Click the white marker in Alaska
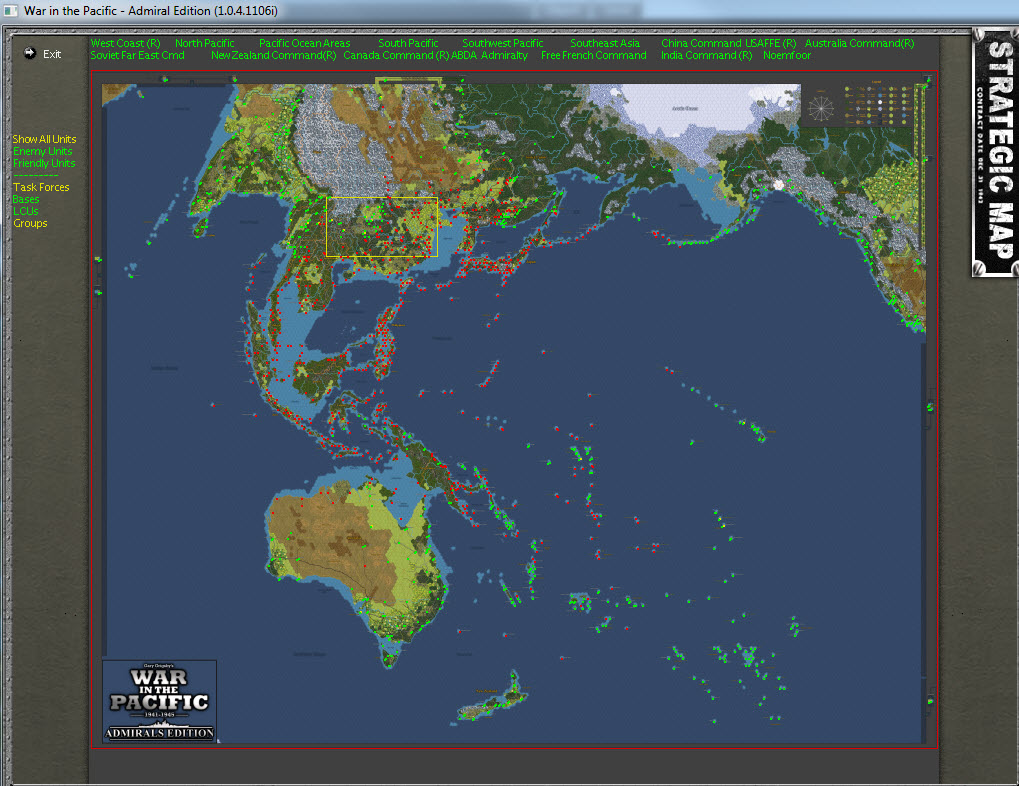 pos(779,185)
